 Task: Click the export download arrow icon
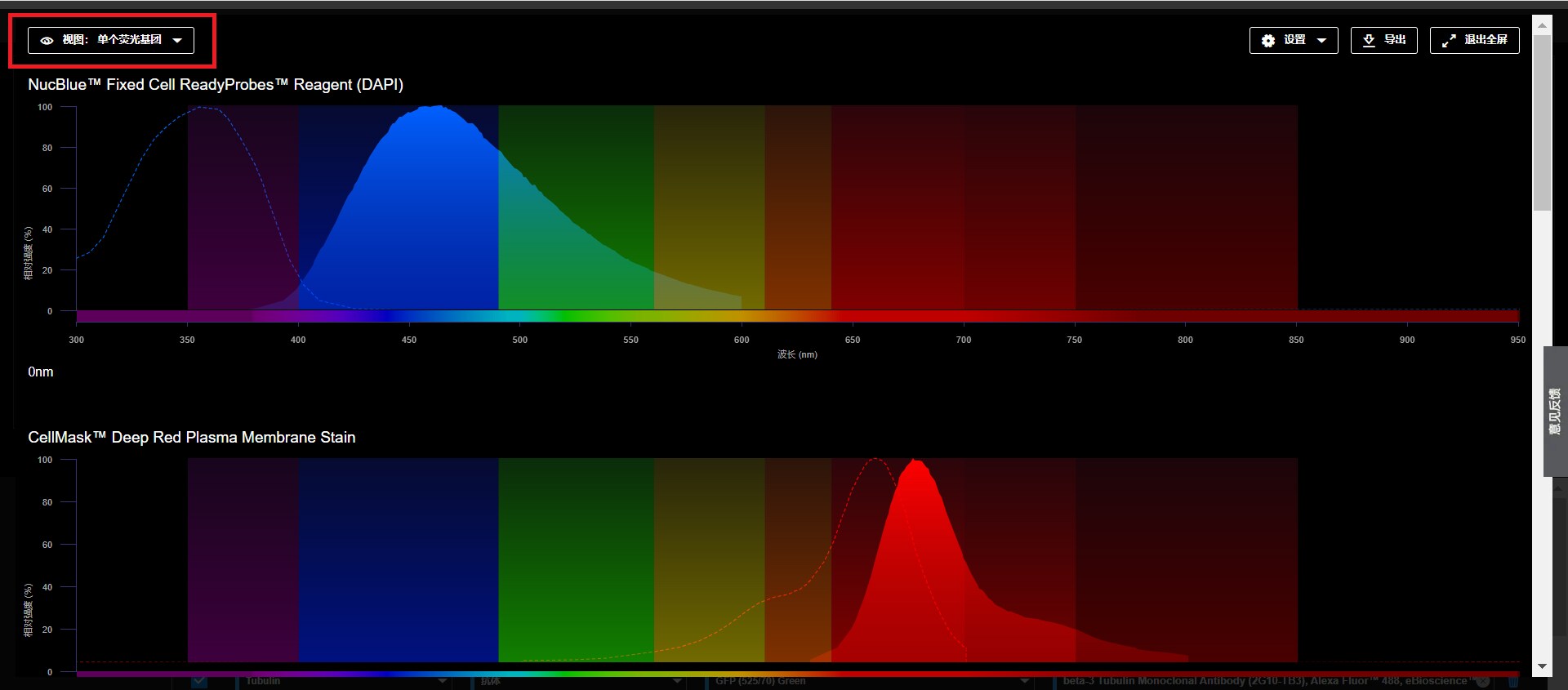pyautogui.click(x=1369, y=40)
